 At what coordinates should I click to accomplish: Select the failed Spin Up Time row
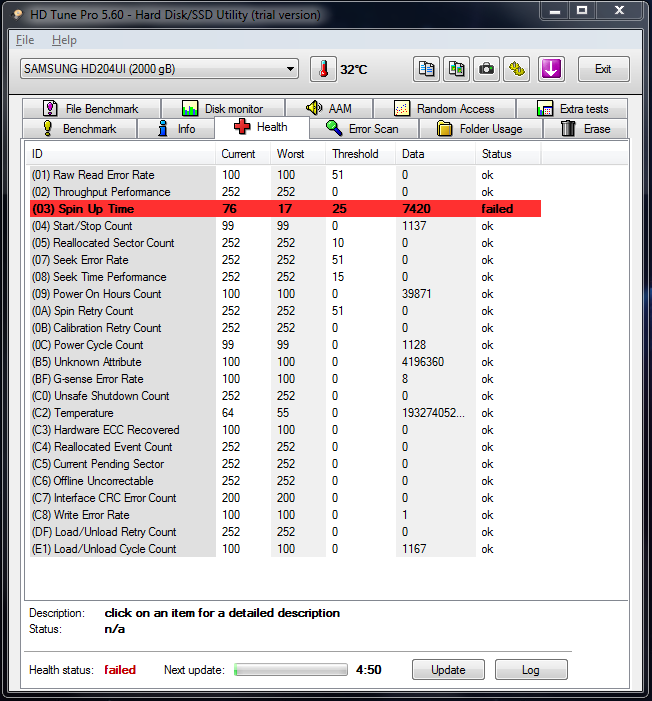point(285,209)
